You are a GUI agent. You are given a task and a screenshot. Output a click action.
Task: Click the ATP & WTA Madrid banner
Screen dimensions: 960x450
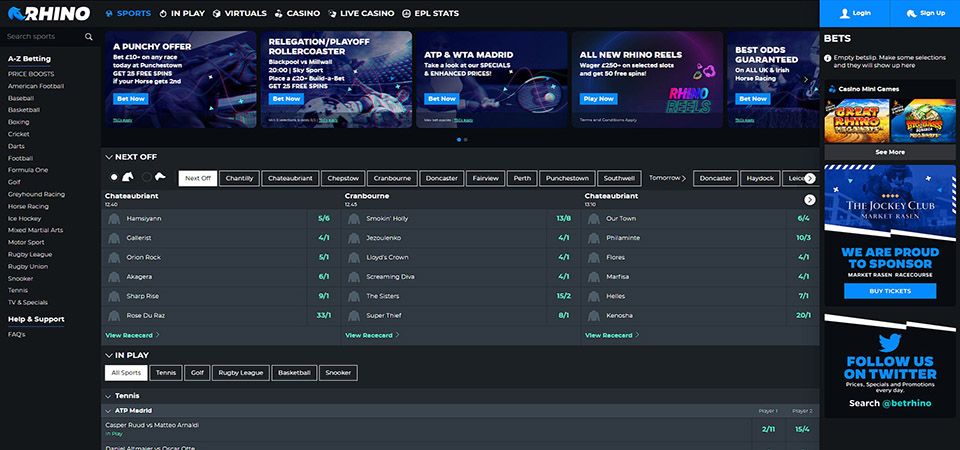click(x=491, y=80)
